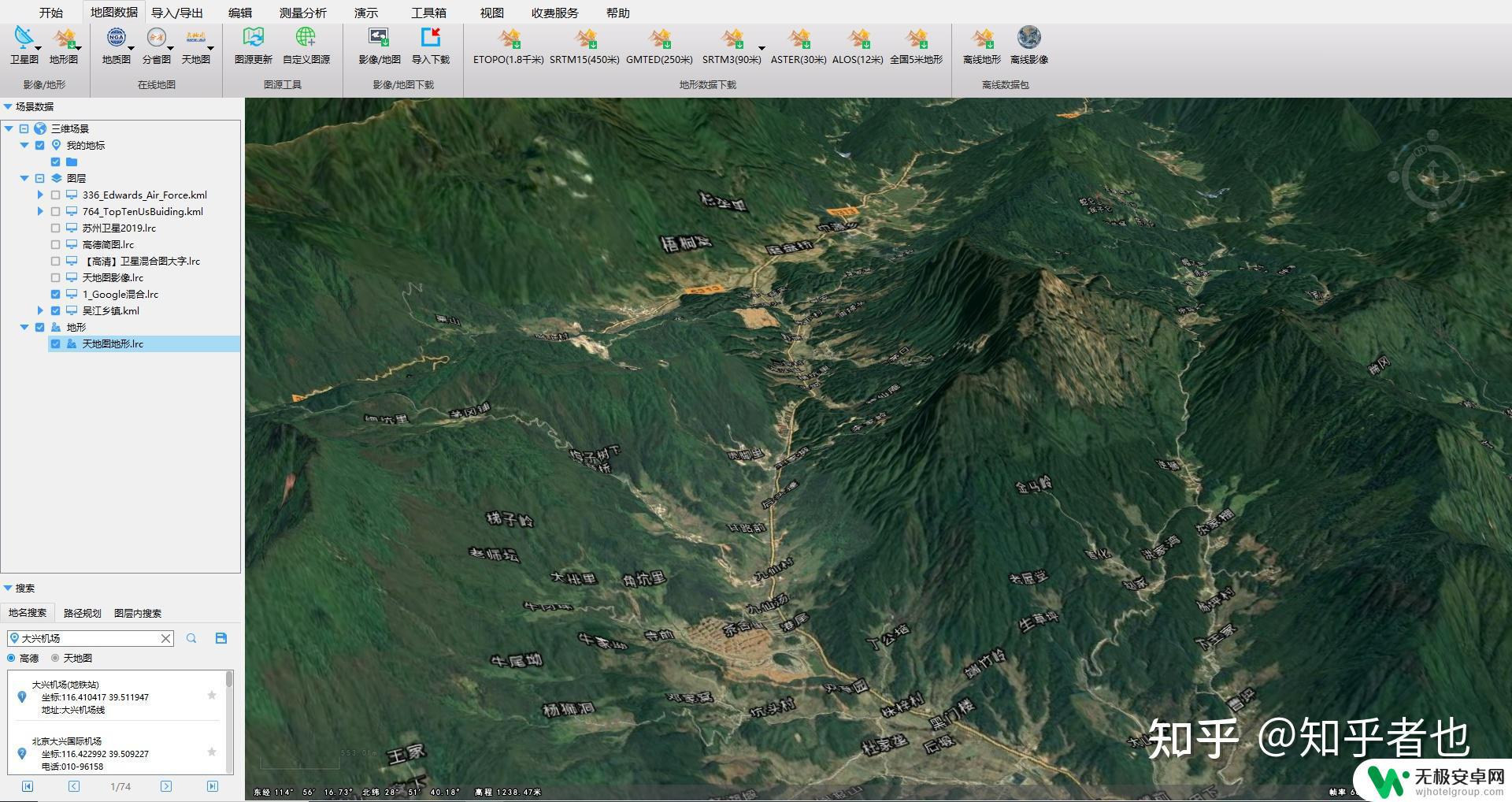
Task: Open 离线地形 offline terrain package
Action: click(x=982, y=46)
